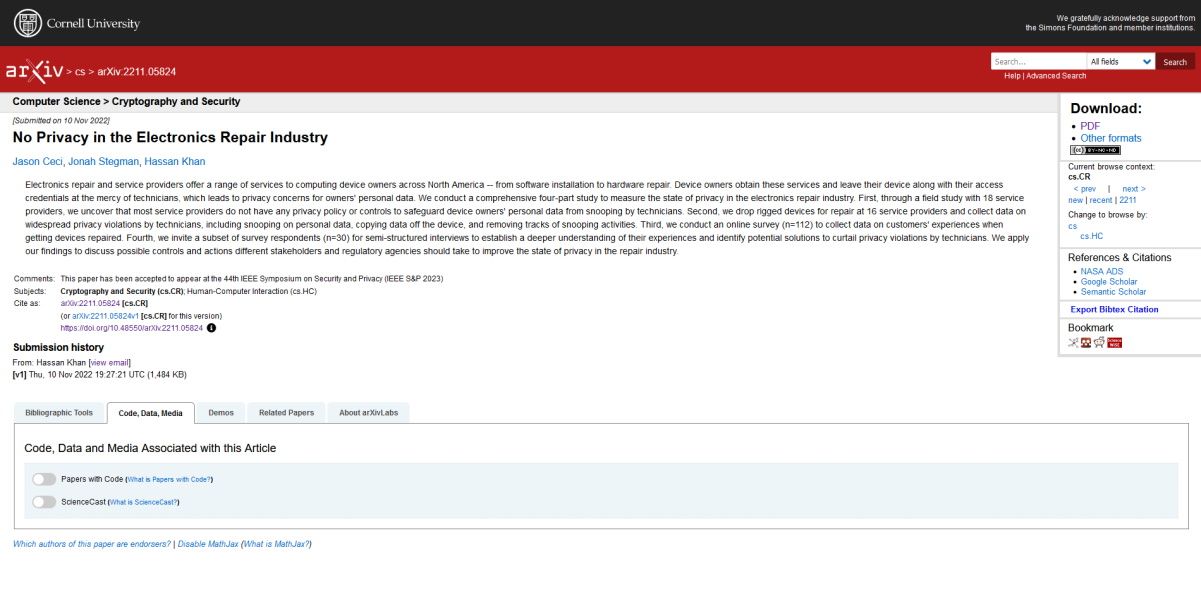The width and height of the screenshot is (1201, 600).
Task: Enable the ScienceCast toggle
Action: [44, 502]
